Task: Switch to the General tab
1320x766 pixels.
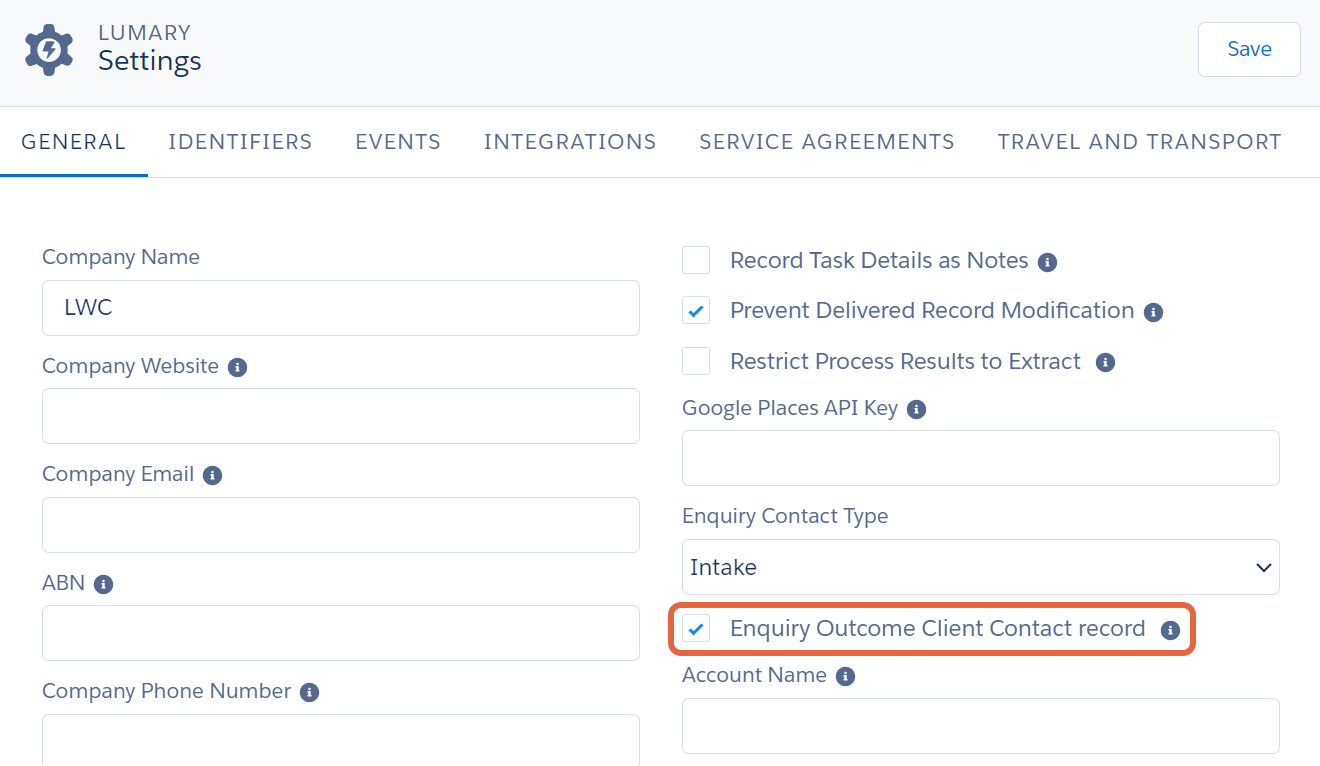Action: 74,142
